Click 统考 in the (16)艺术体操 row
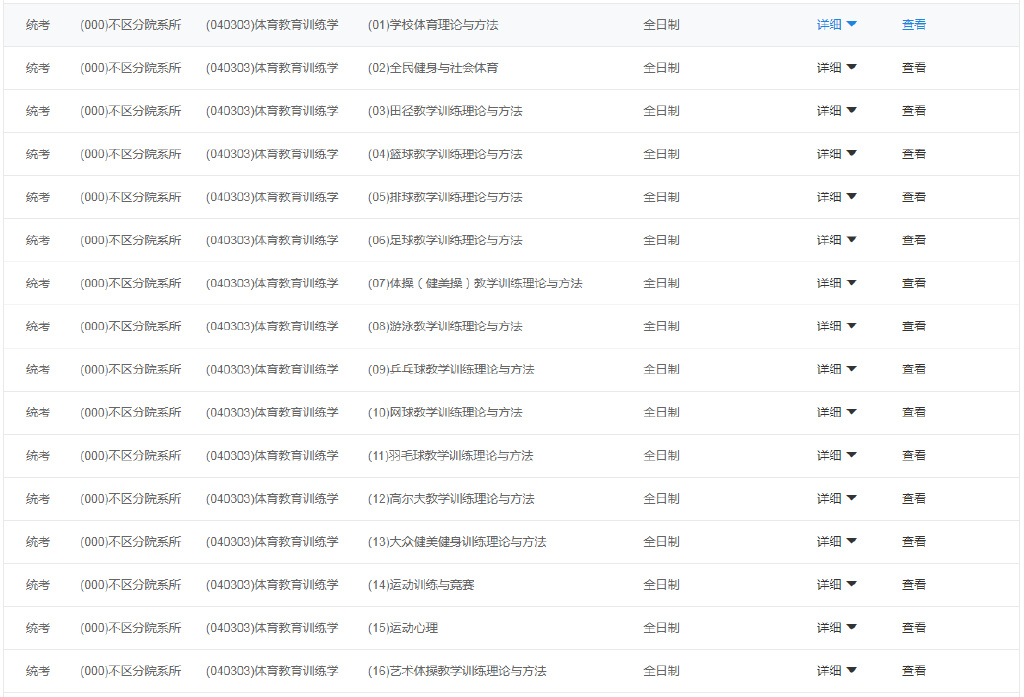The width and height of the screenshot is (1024, 697). (38, 672)
